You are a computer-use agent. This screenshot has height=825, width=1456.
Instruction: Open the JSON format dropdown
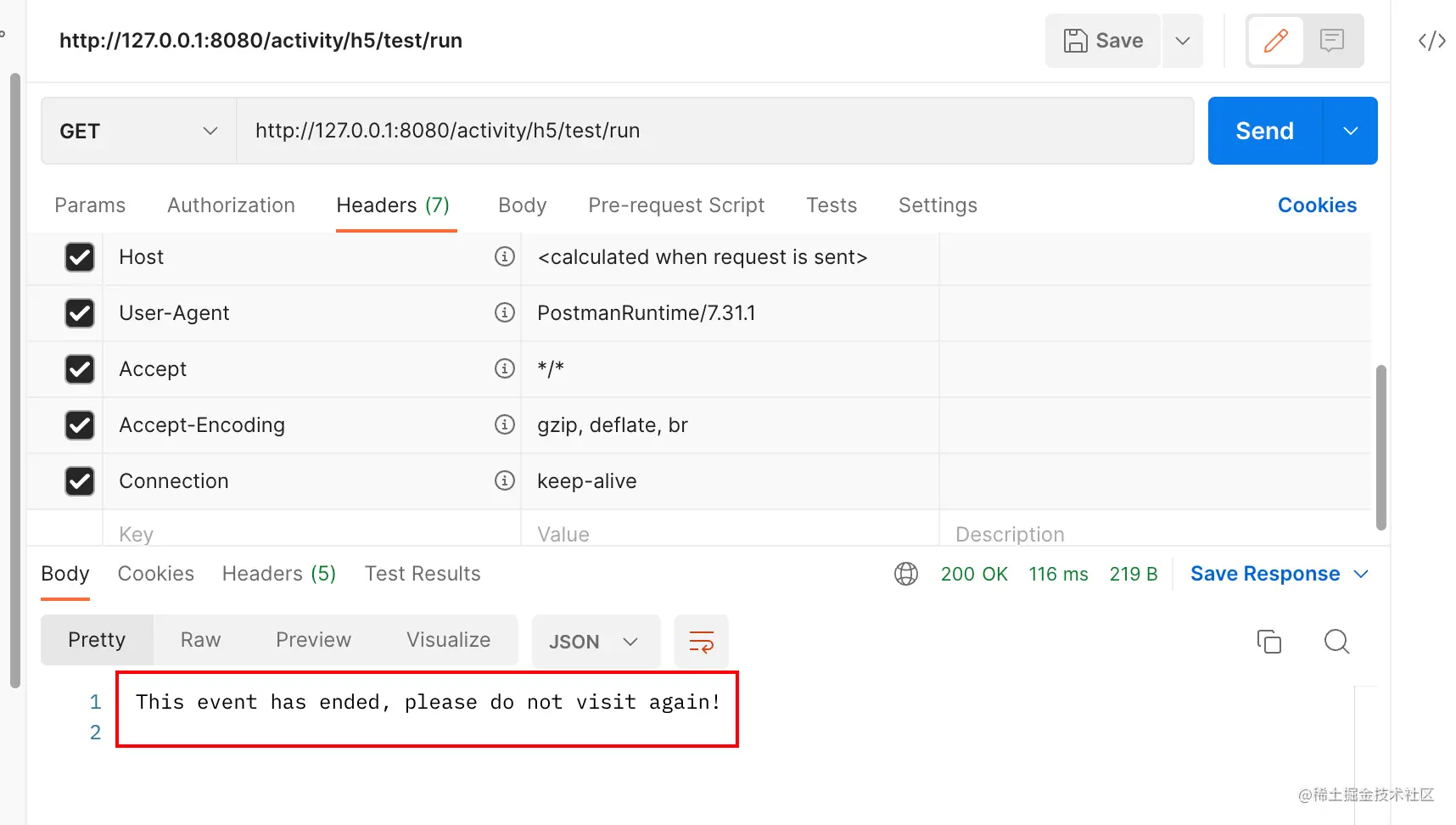click(x=596, y=642)
